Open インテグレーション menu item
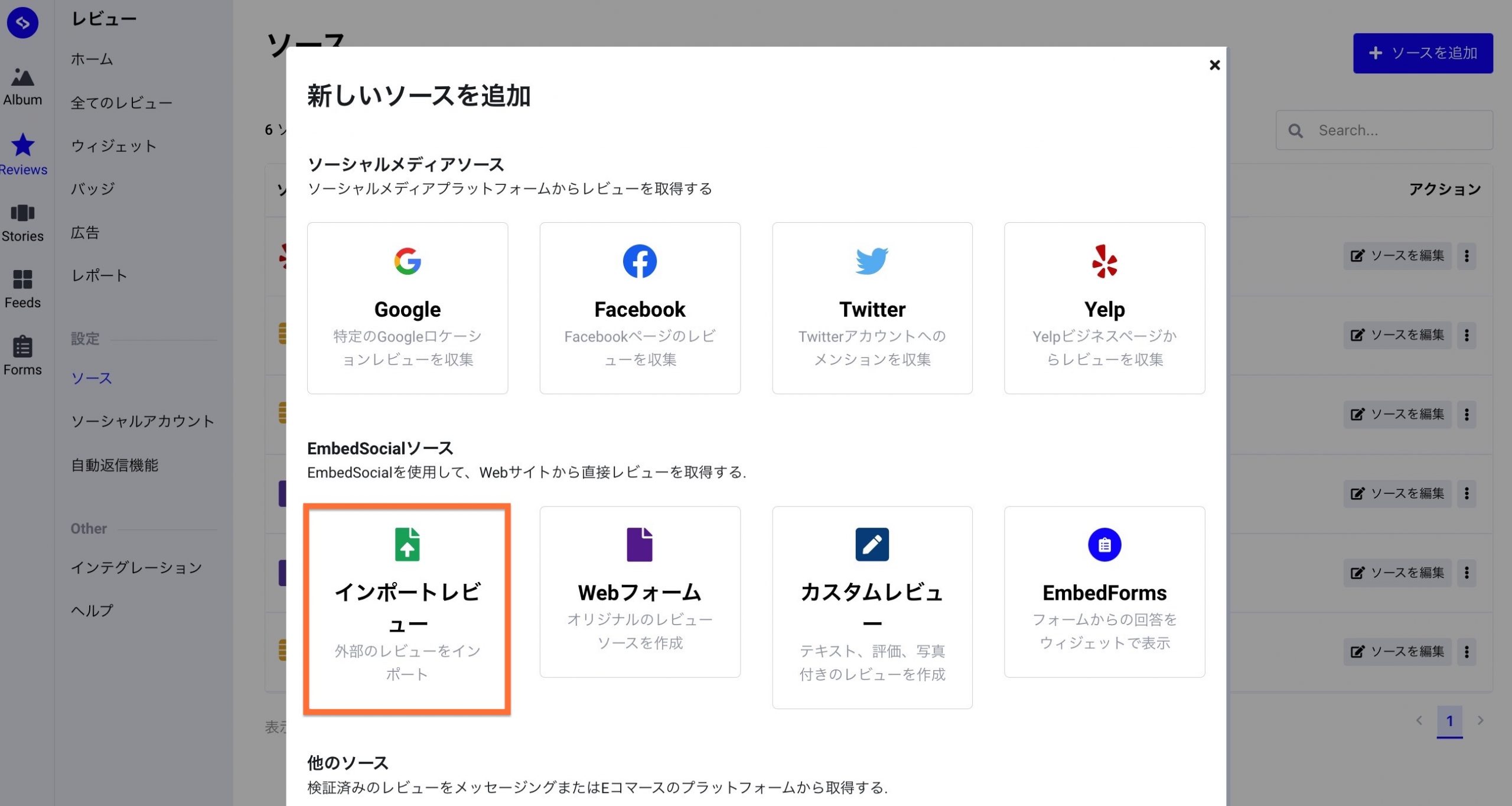 (x=136, y=568)
